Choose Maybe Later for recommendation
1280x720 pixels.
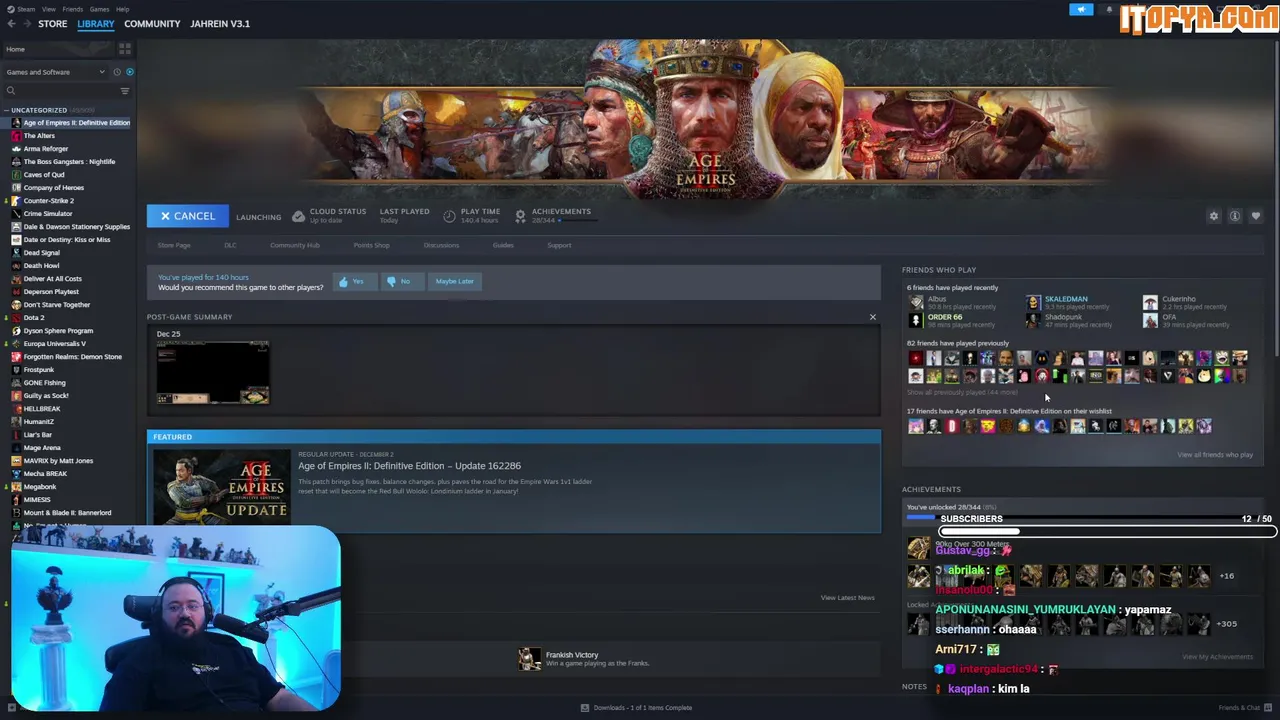pyautogui.click(x=454, y=281)
